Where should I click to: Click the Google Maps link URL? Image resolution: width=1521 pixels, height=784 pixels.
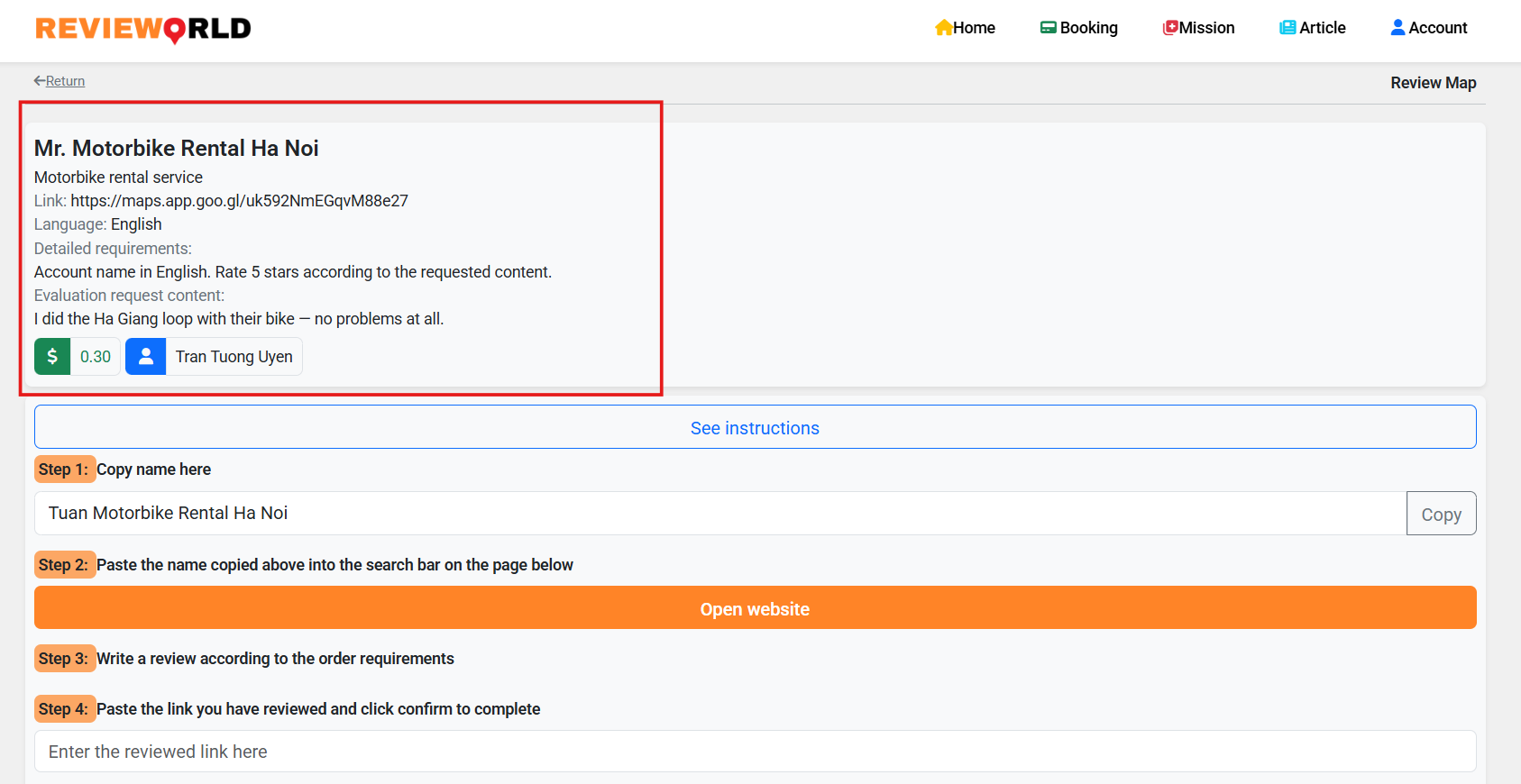pyautogui.click(x=239, y=201)
